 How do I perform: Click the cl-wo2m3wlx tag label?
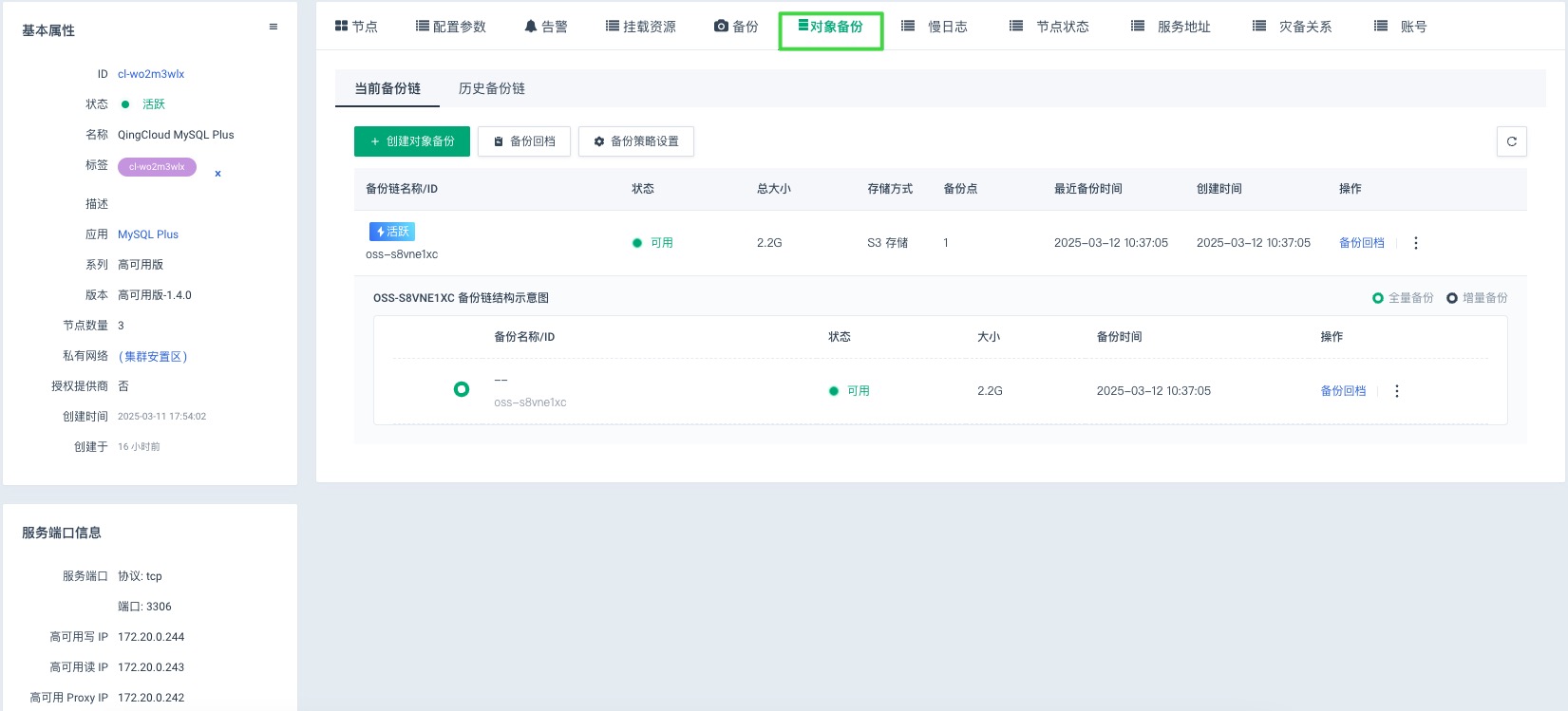[x=157, y=167]
